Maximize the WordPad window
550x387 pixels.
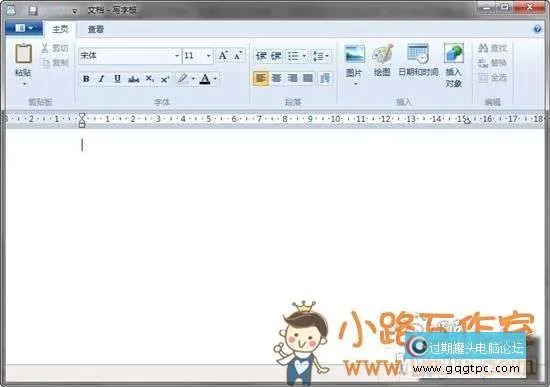(504, 7)
